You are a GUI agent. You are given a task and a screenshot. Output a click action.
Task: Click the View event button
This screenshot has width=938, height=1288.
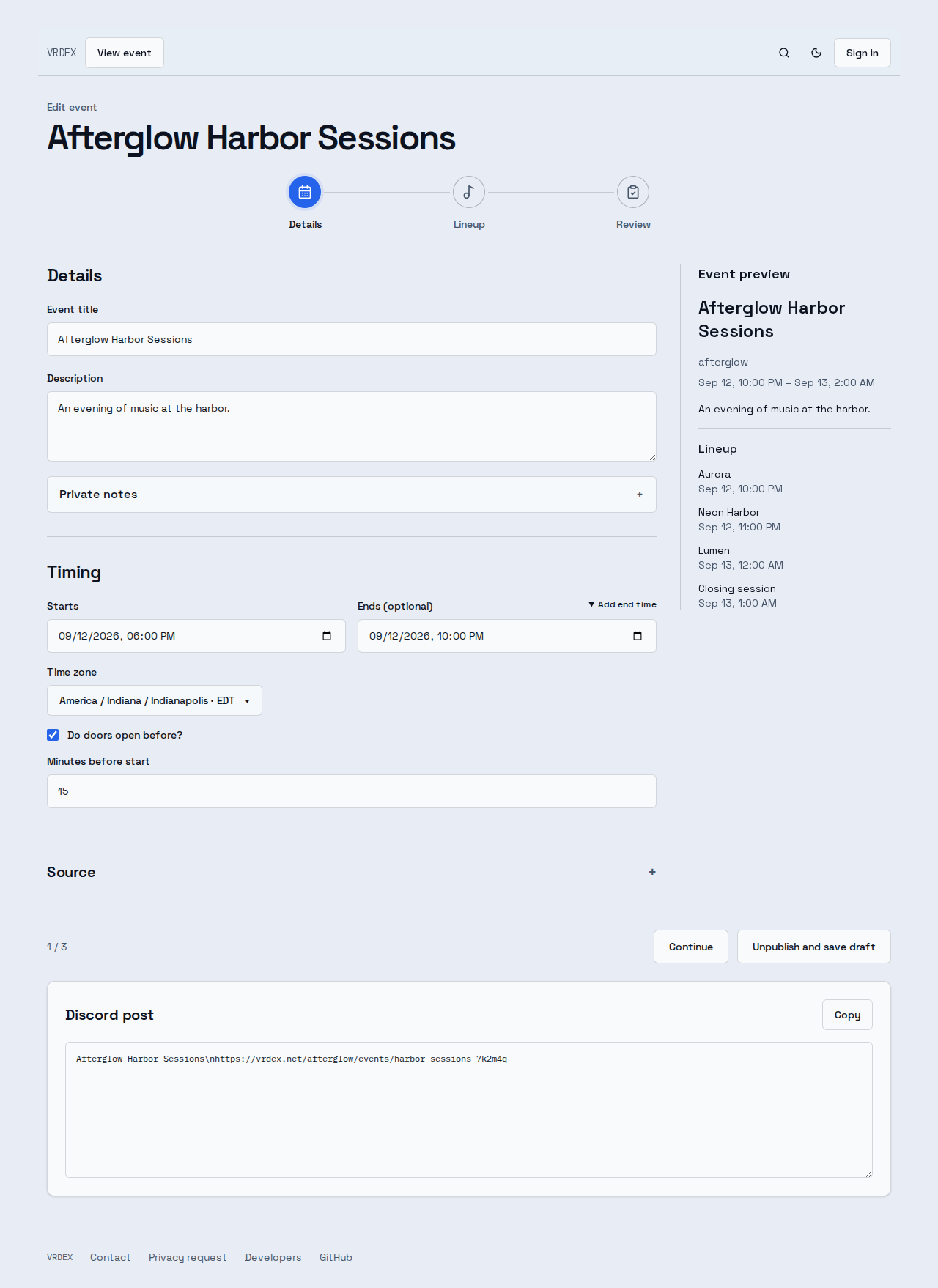pos(125,53)
